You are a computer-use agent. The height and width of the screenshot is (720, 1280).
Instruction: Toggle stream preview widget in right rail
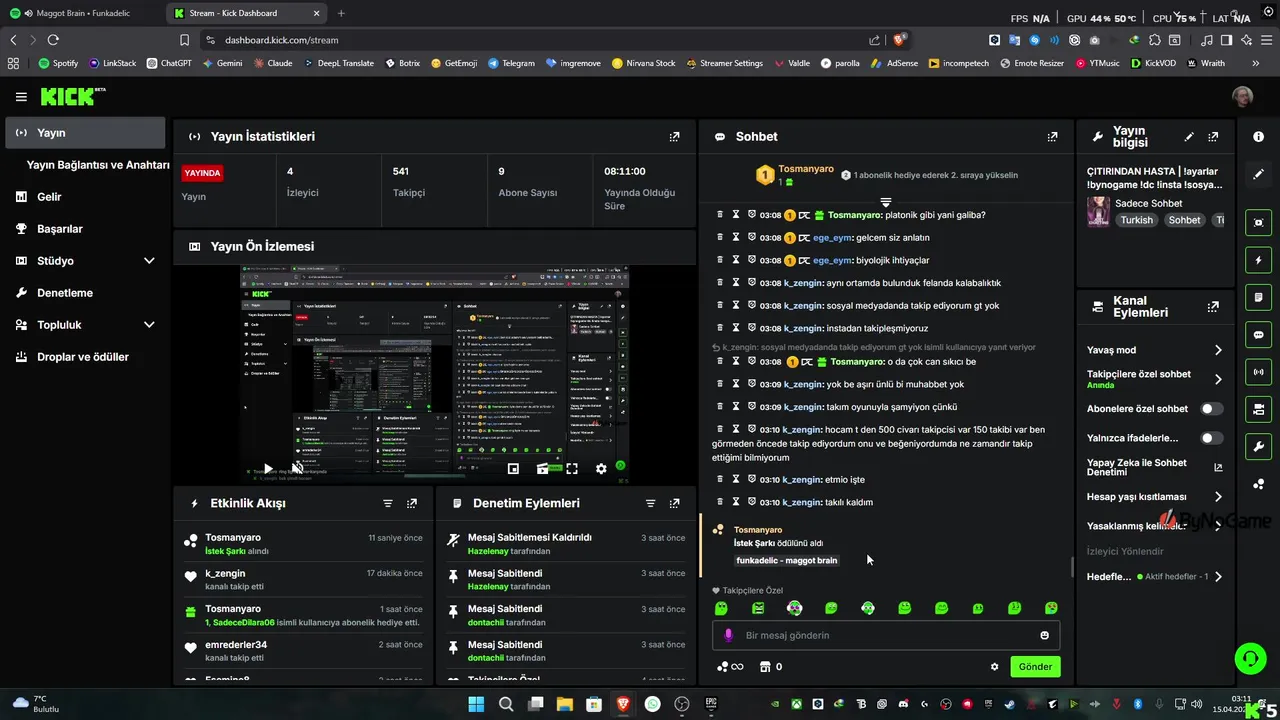pyautogui.click(x=1258, y=223)
